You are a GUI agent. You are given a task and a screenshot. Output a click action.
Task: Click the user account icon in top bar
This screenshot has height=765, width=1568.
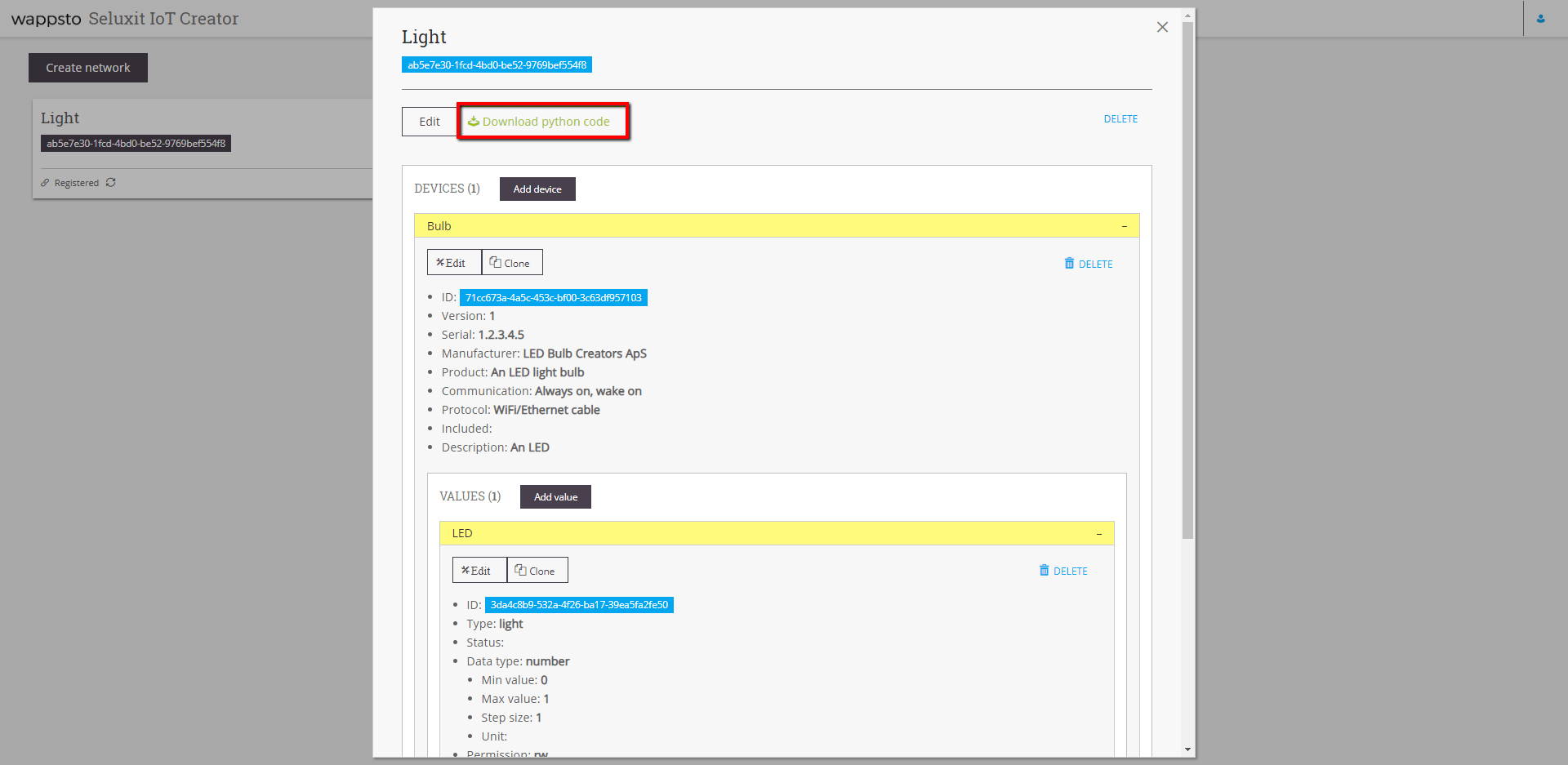coord(1541,19)
